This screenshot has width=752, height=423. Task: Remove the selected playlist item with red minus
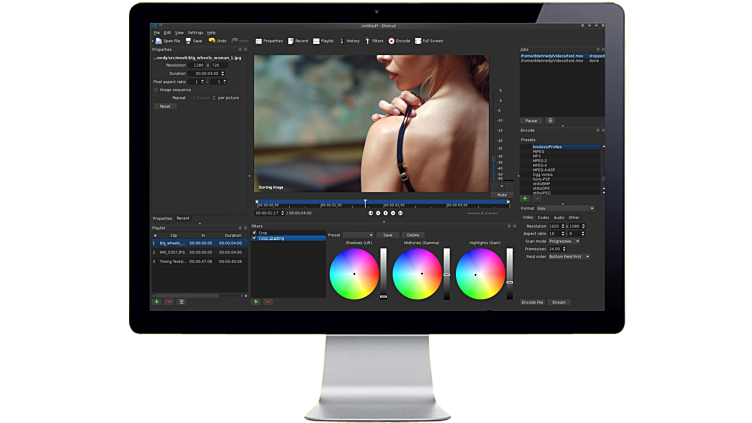click(x=168, y=300)
